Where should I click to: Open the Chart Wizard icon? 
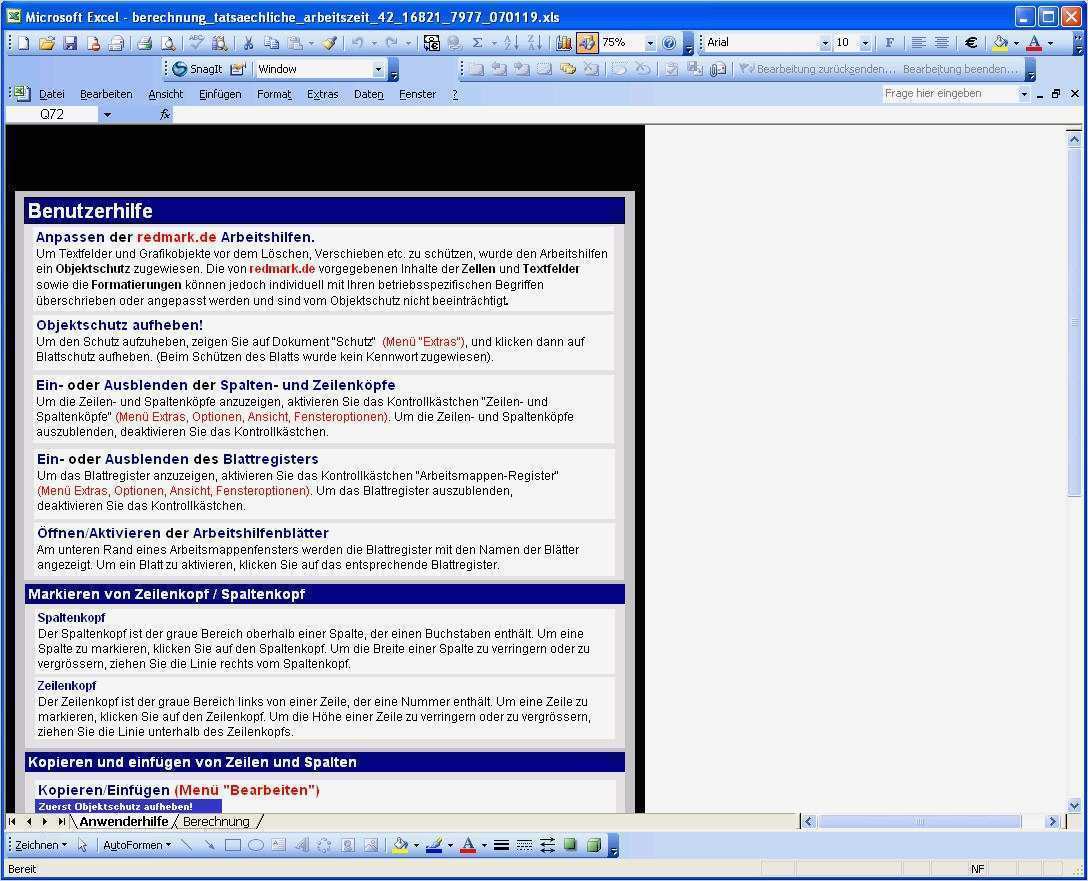pyautogui.click(x=563, y=43)
